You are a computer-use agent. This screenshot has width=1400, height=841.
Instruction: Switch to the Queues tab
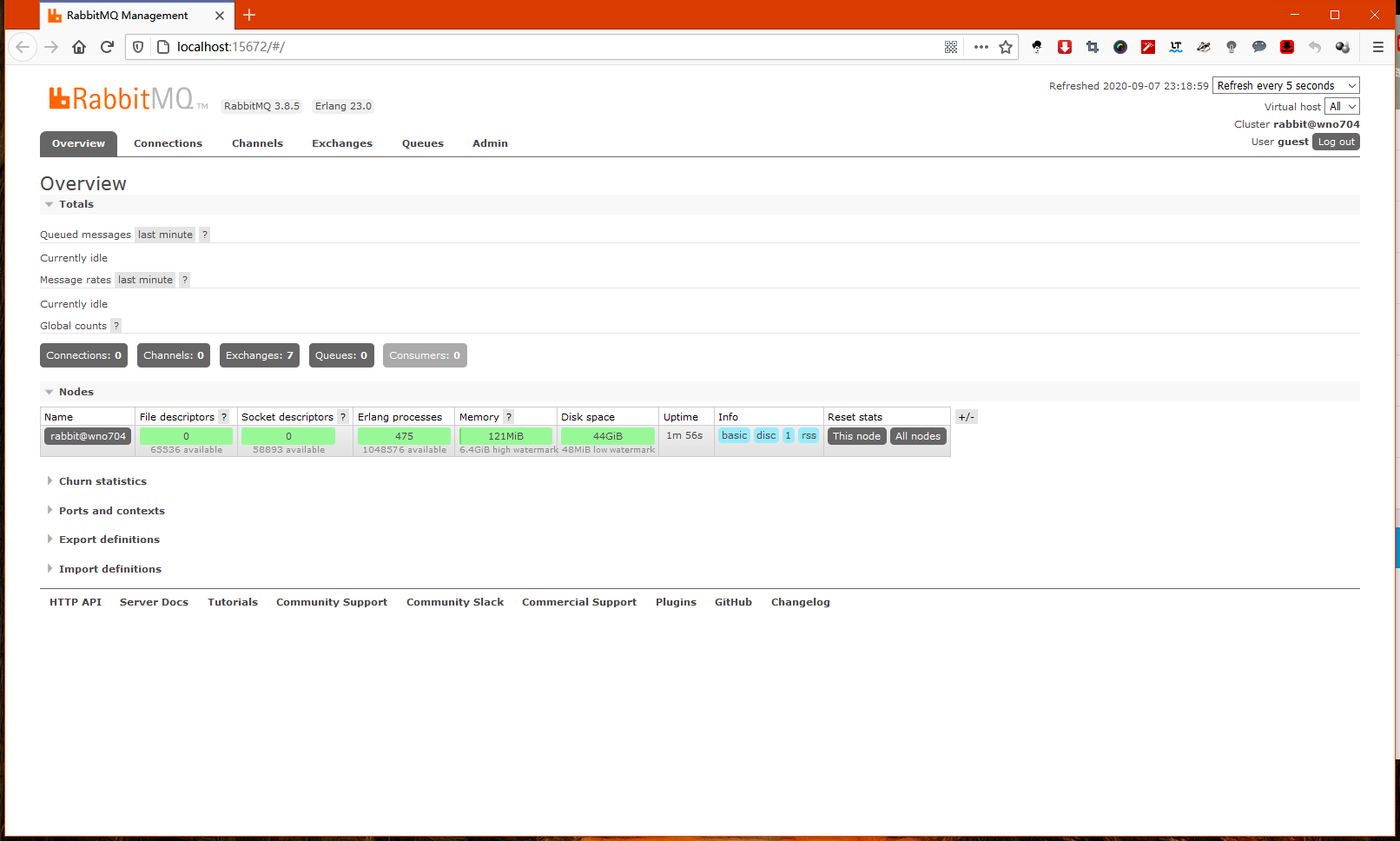[x=422, y=143]
